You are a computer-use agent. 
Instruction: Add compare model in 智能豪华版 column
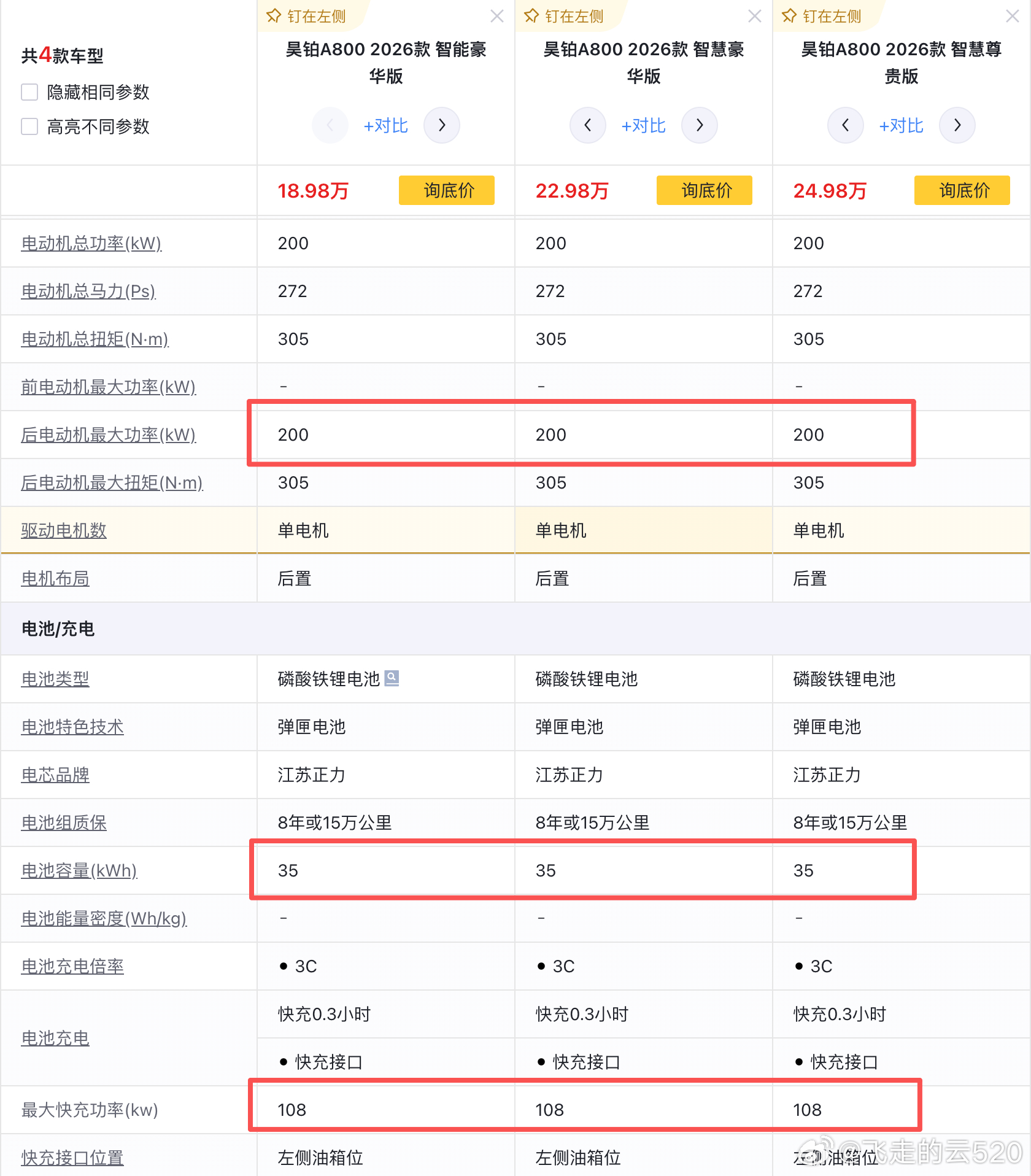[x=386, y=126]
